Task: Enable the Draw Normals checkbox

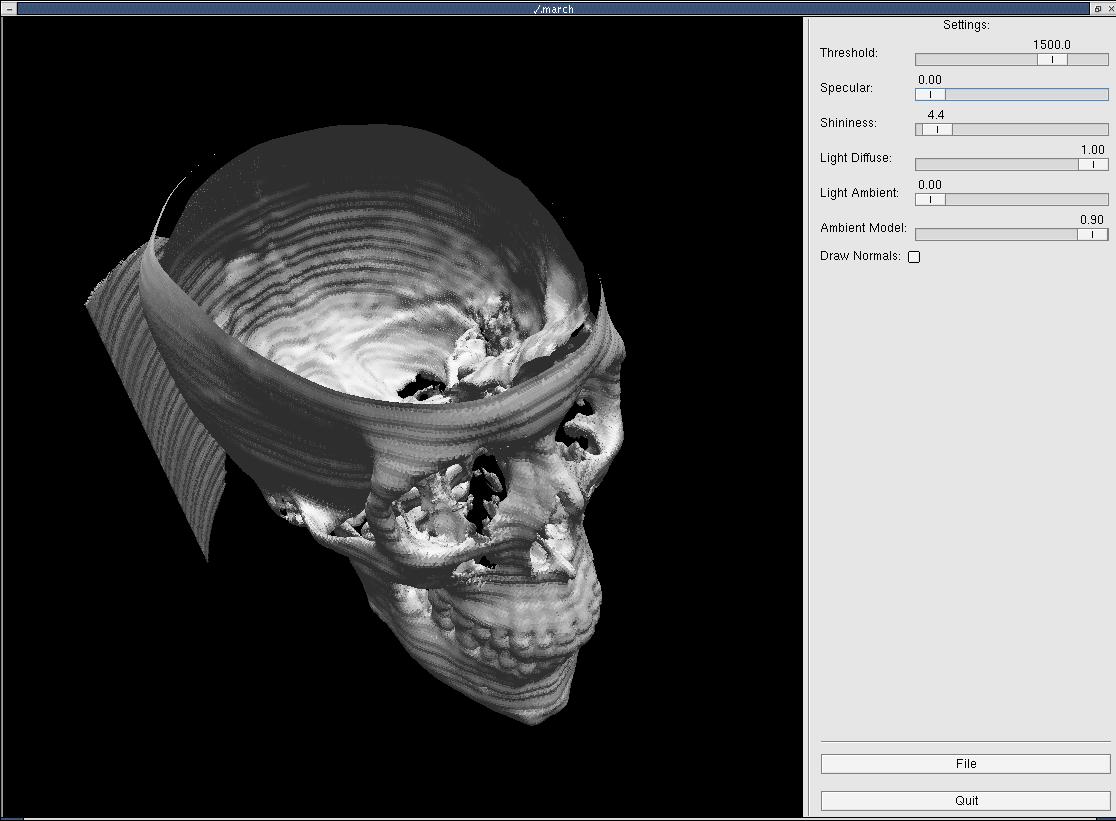Action: pos(914,257)
